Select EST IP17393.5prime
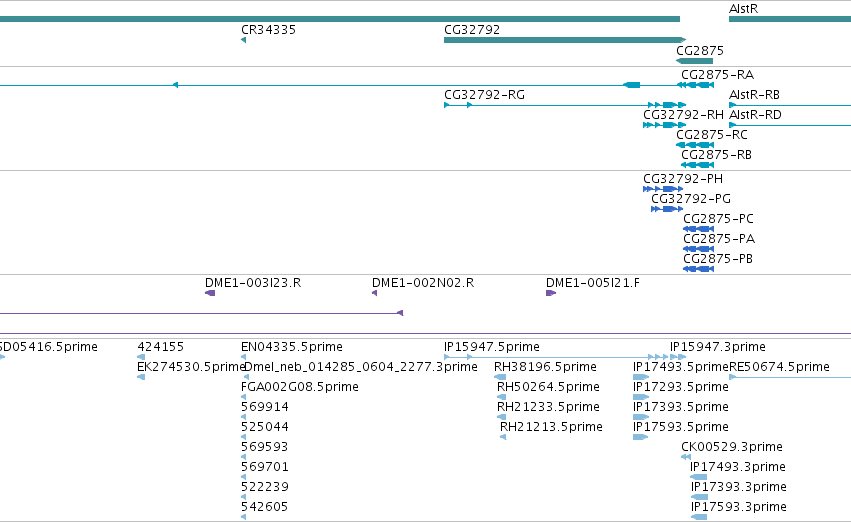 tap(681, 408)
